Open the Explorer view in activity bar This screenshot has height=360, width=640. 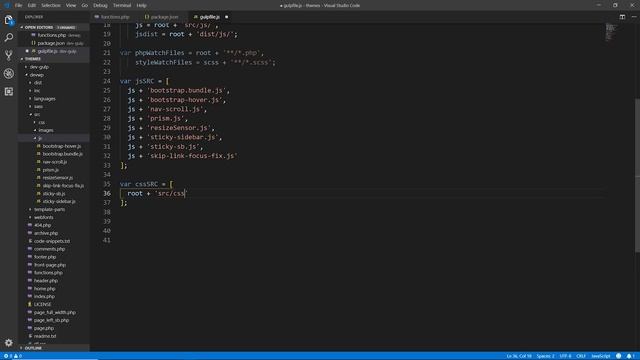[9, 20]
